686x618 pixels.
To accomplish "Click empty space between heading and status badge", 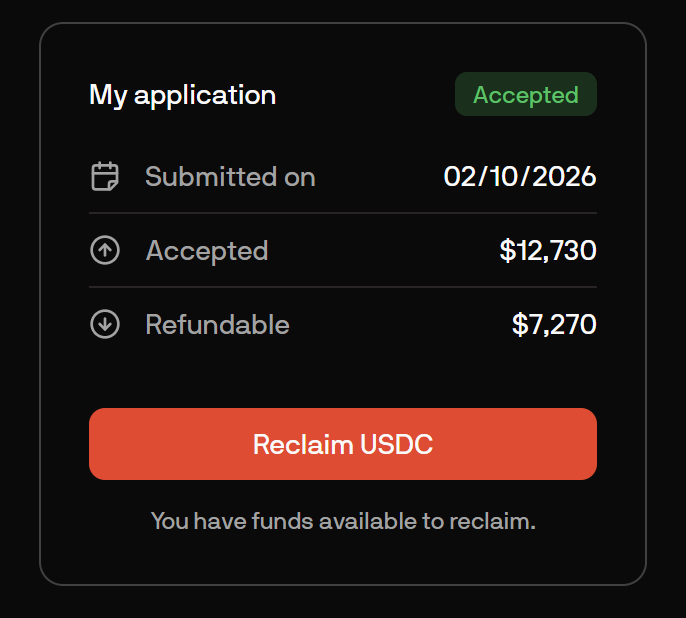I will point(365,94).
